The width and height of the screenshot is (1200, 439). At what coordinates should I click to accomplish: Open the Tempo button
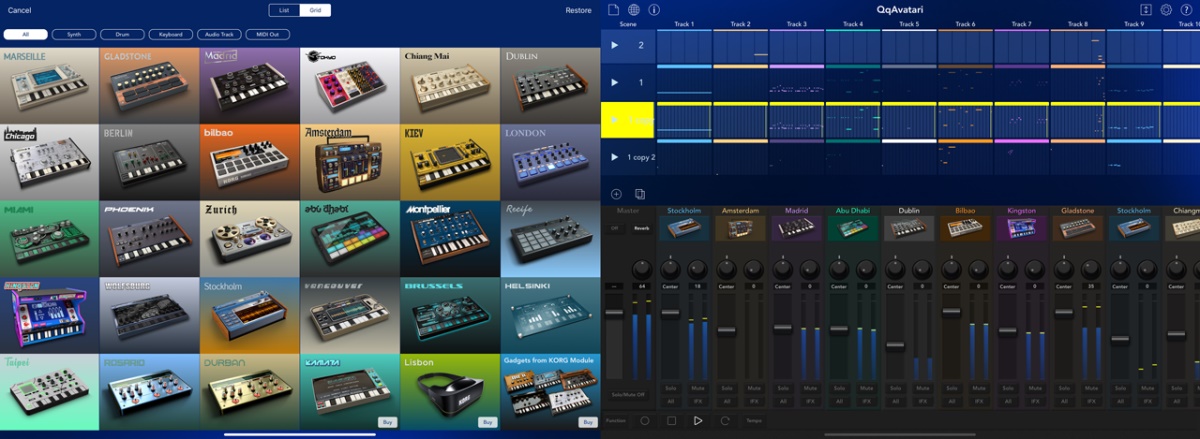coord(753,420)
